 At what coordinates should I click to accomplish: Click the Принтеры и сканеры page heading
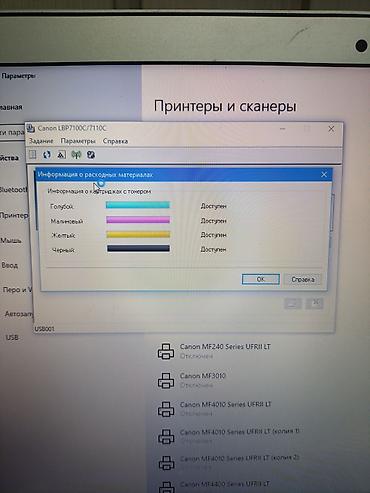(x=225, y=106)
